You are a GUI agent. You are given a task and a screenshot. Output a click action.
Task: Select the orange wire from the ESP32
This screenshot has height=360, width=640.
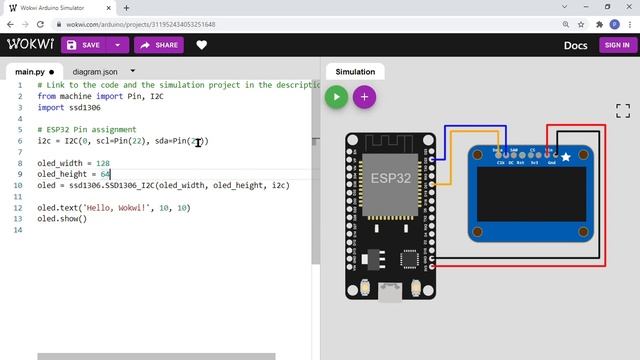pyautogui.click(x=451, y=159)
